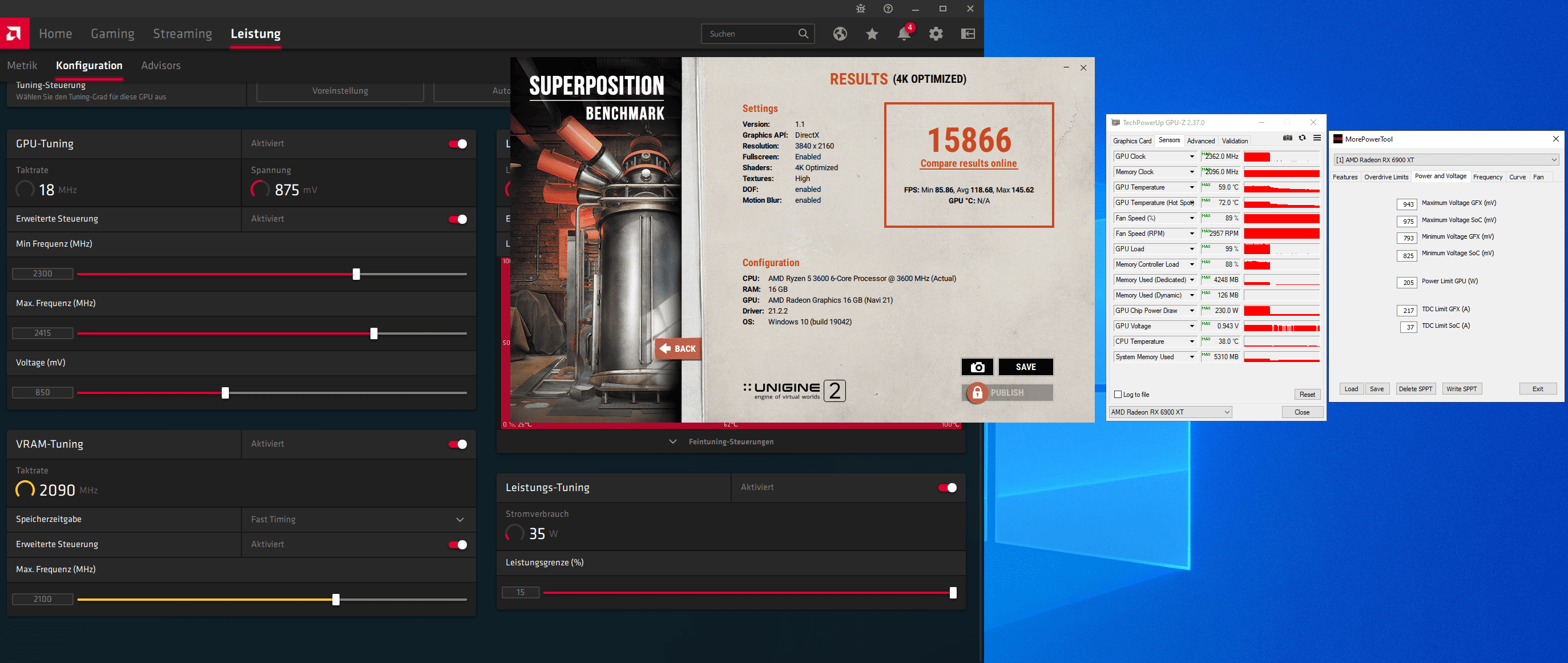This screenshot has width=1568, height=663.
Task: Click the Reset button in GPU-Z
Action: (1308, 395)
